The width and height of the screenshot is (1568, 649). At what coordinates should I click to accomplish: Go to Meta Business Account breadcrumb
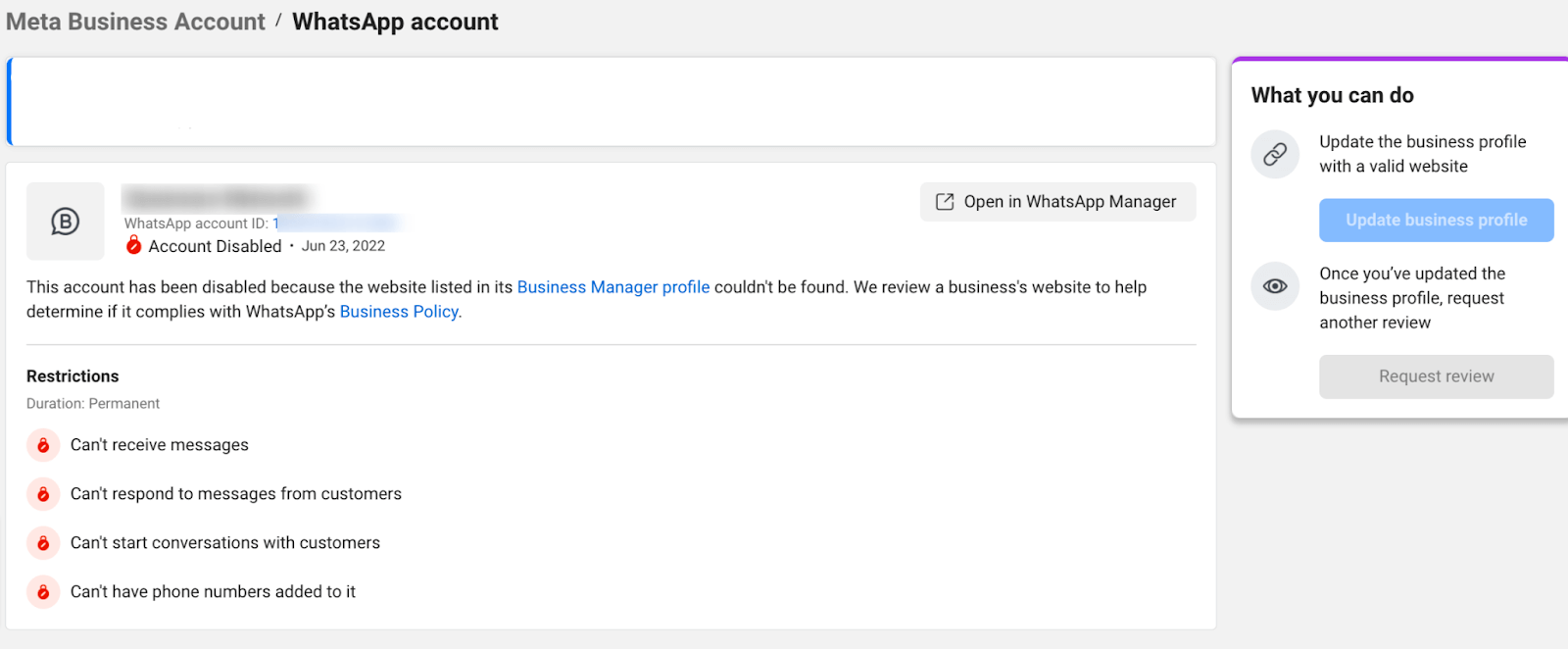[135, 22]
